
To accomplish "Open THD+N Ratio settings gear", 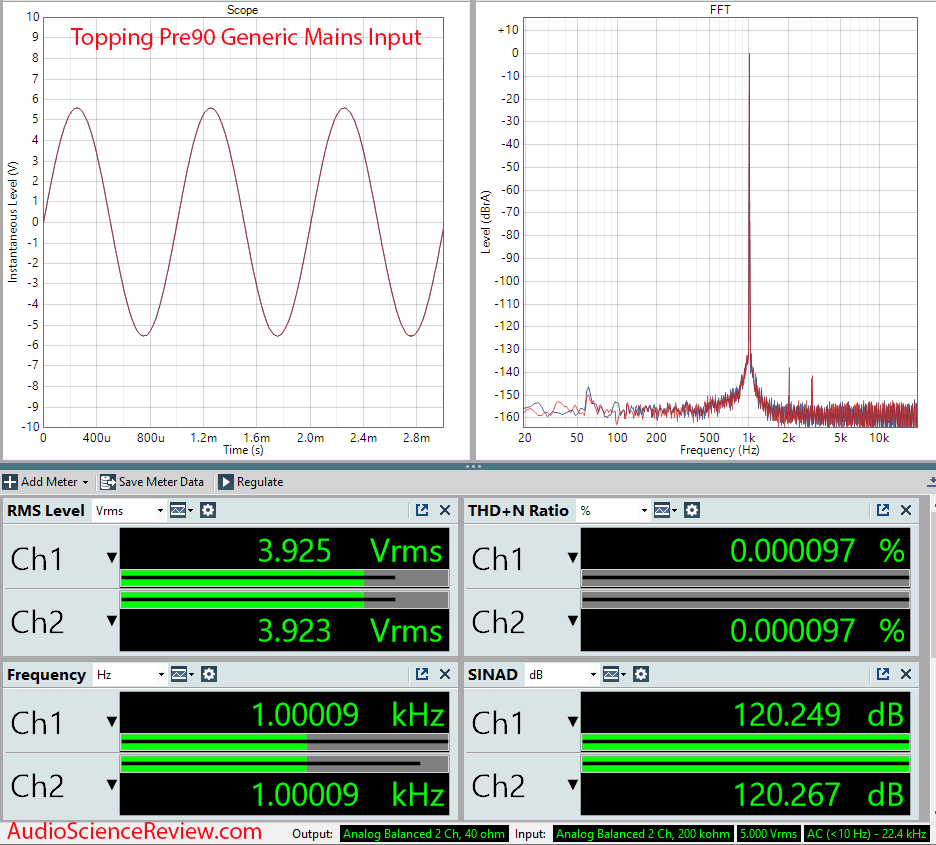I will tap(692, 510).
